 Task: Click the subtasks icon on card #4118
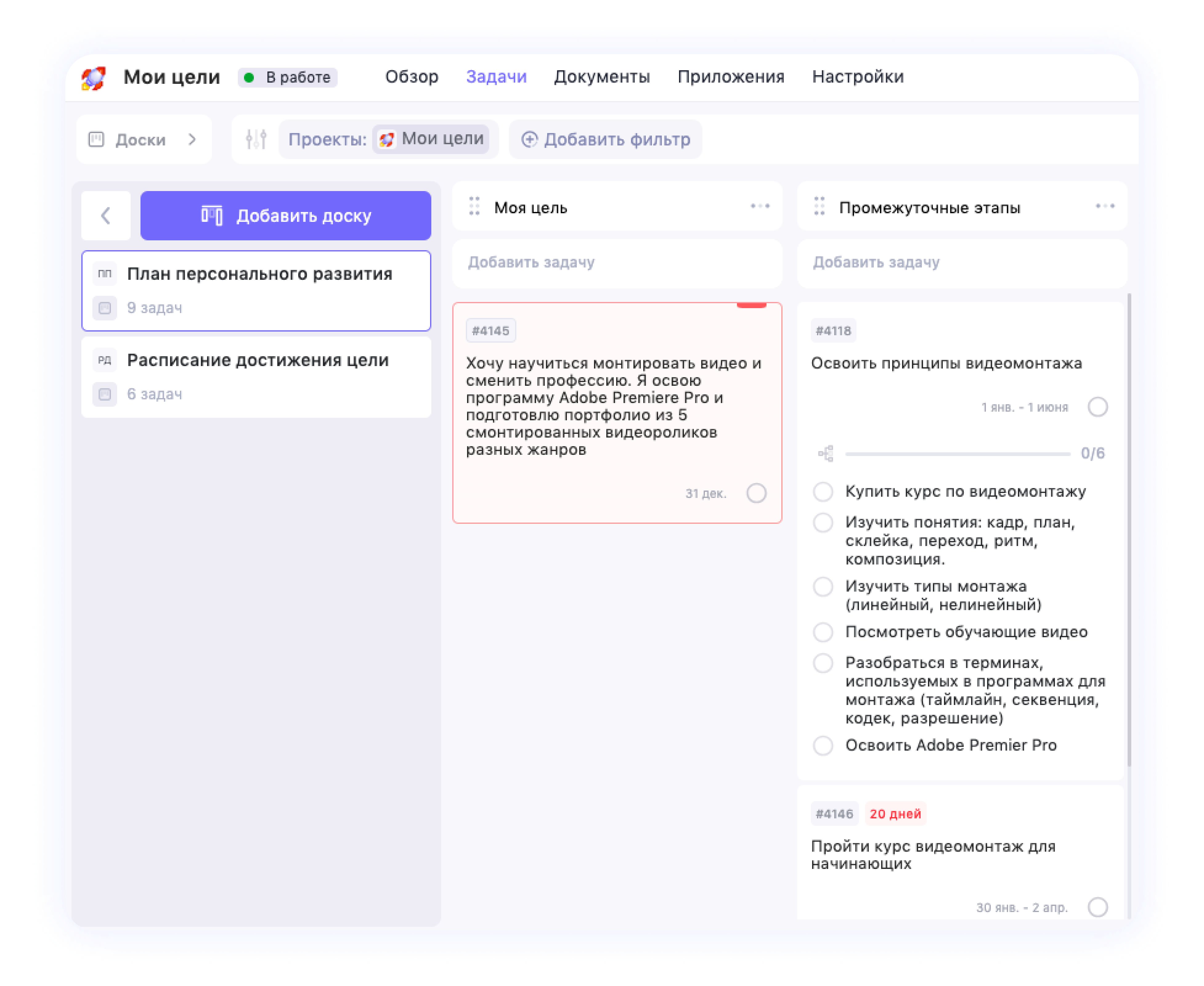coord(825,453)
